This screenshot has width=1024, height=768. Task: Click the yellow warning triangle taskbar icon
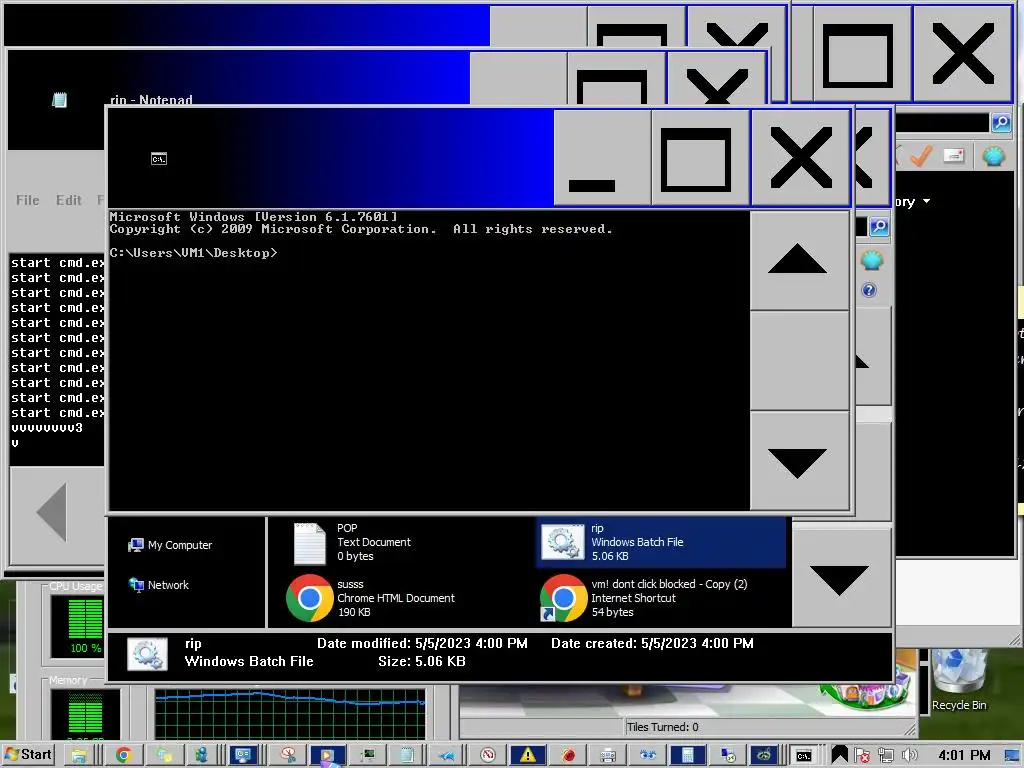coord(527,756)
